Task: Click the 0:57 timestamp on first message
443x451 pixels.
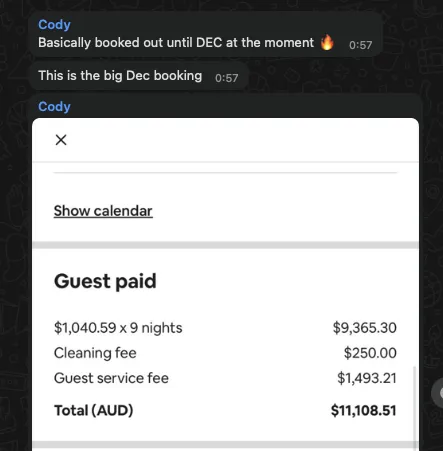Action: pos(360,45)
